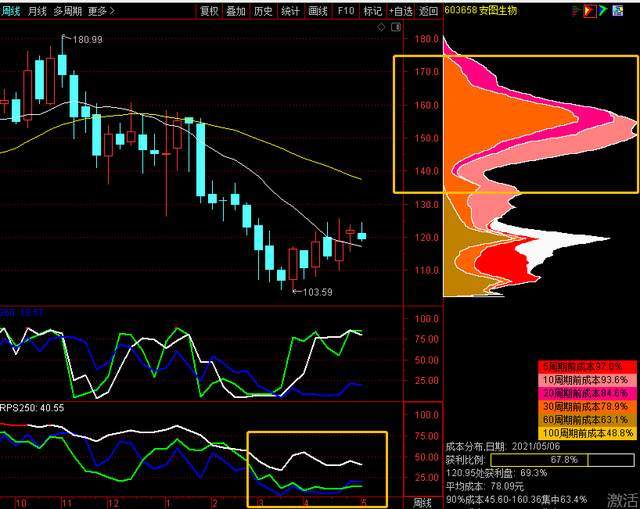The height and width of the screenshot is (509, 640).
Task: Click the diamond icon above the chart
Action: click(x=381, y=27)
